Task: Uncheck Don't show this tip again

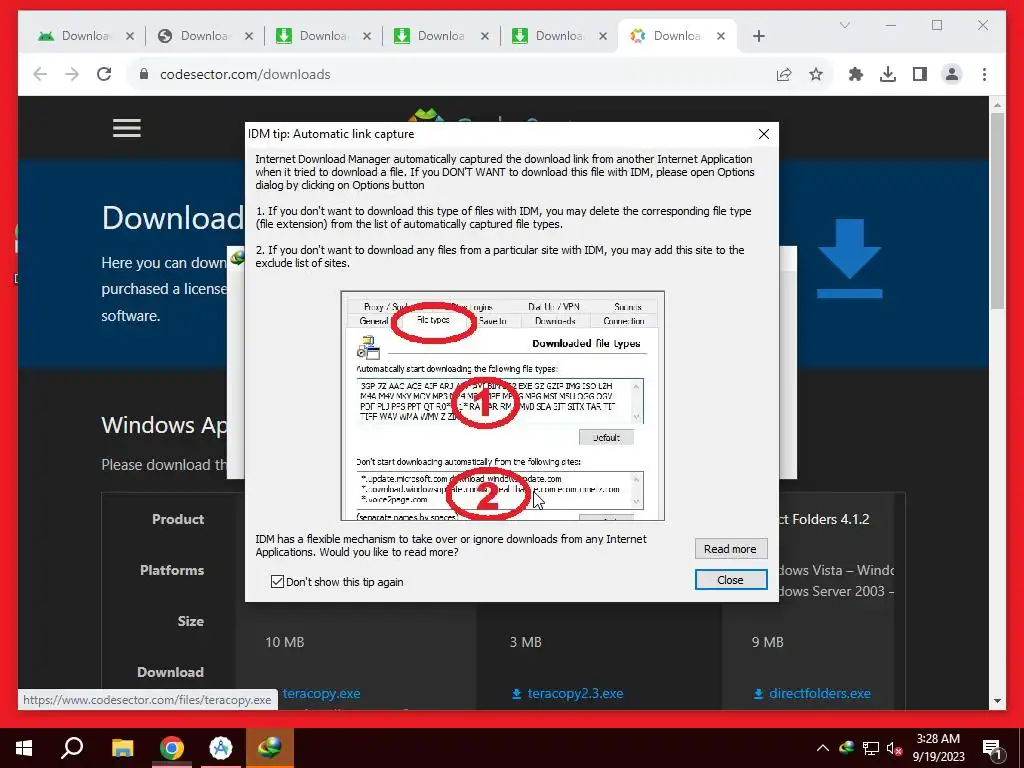Action: tap(278, 582)
